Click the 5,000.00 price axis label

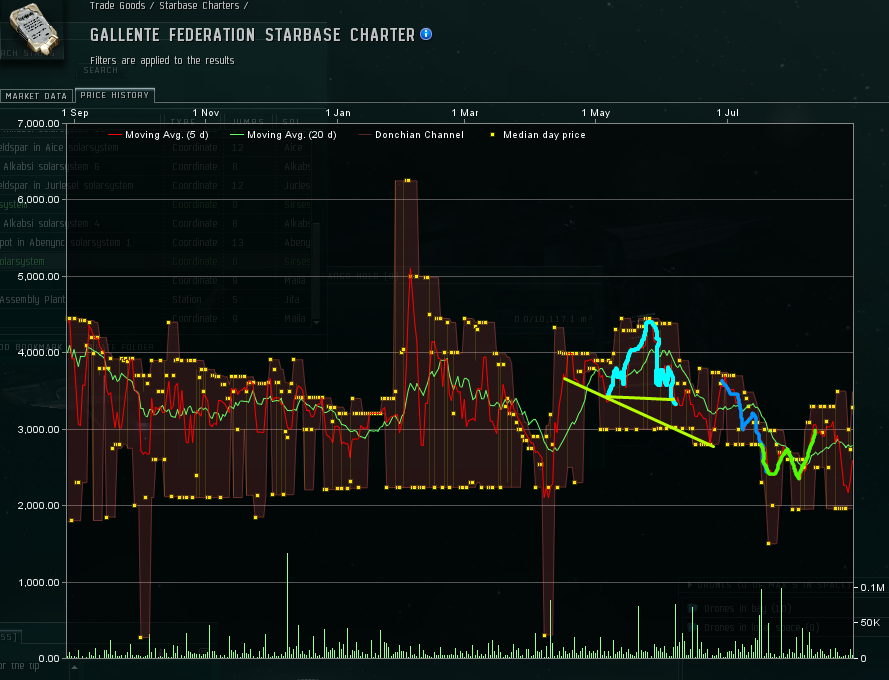coord(39,277)
